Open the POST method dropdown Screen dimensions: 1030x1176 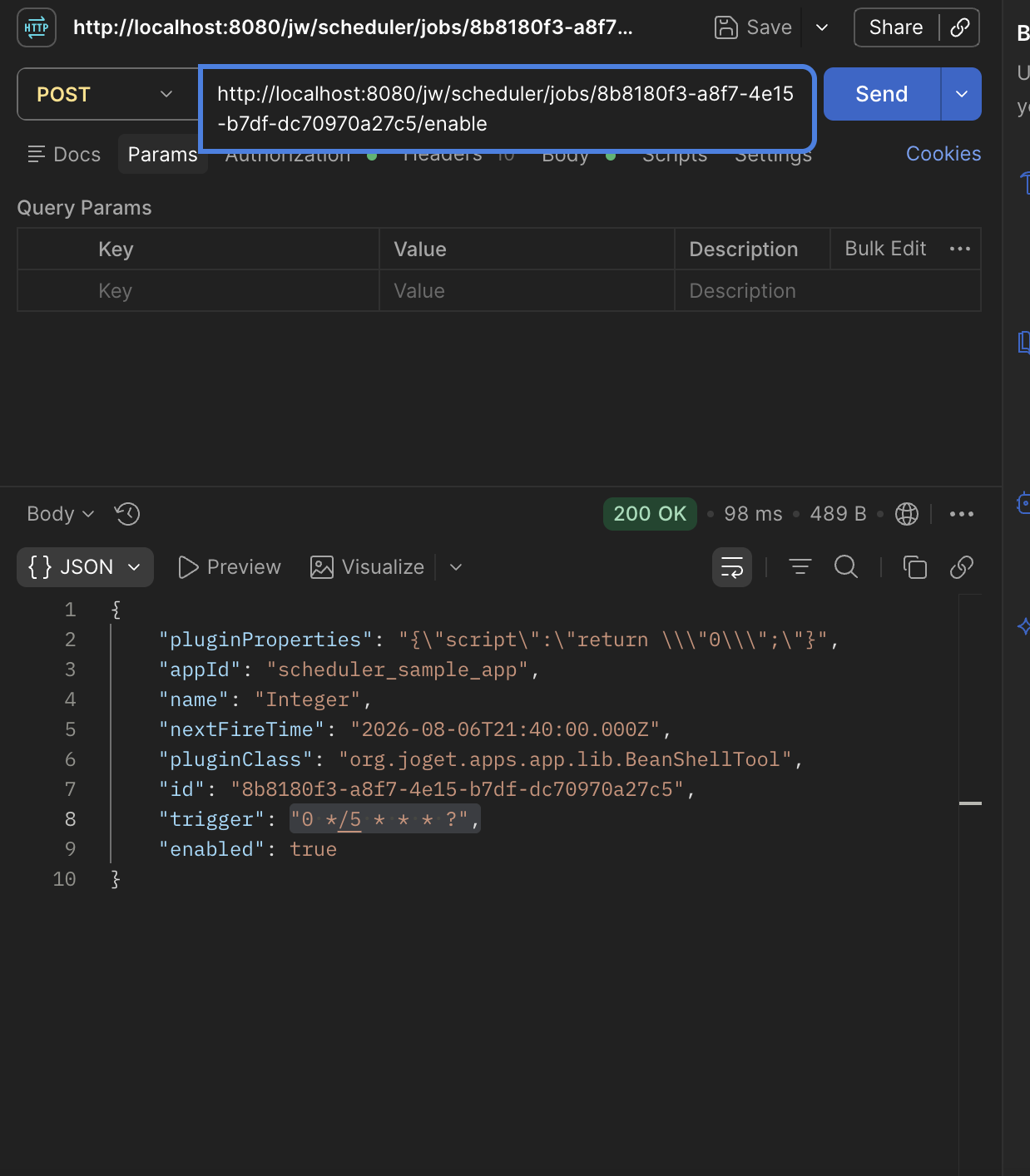tap(106, 94)
